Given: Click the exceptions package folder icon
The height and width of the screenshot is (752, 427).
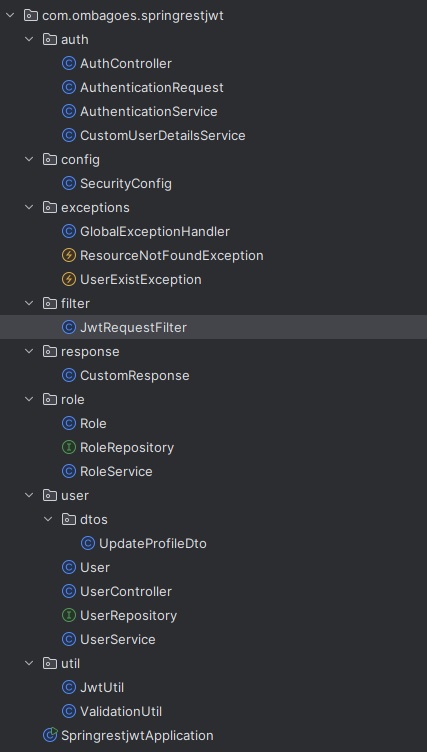Looking at the screenshot, I should 50,207.
